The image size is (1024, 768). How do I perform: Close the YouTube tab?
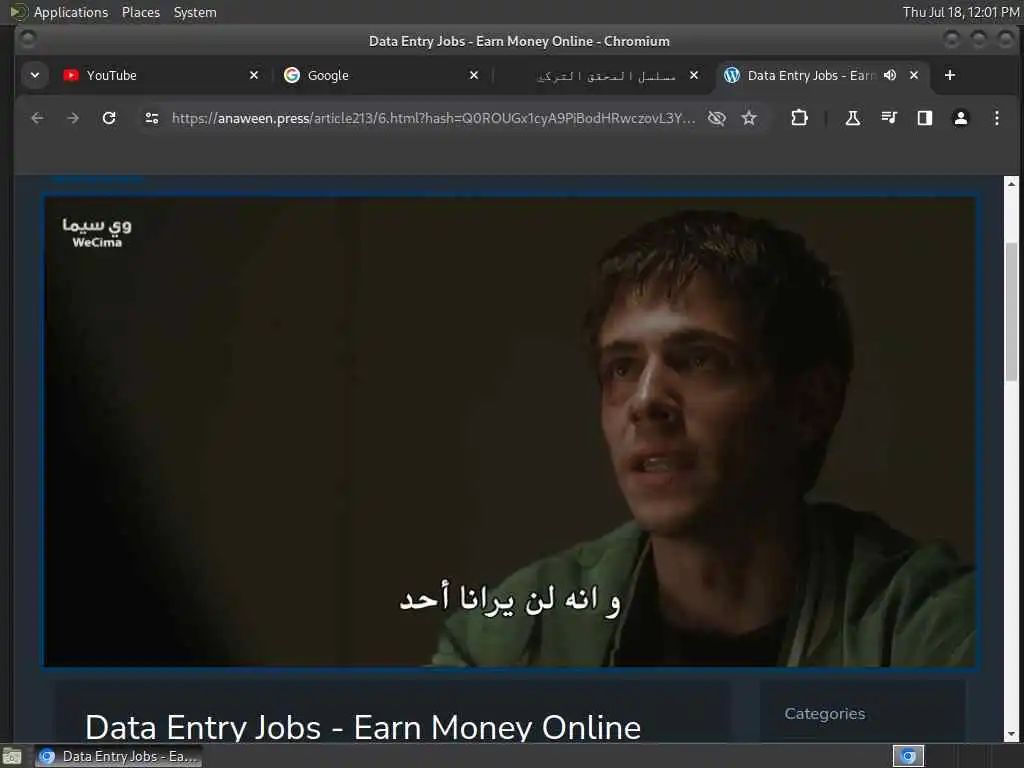click(254, 75)
